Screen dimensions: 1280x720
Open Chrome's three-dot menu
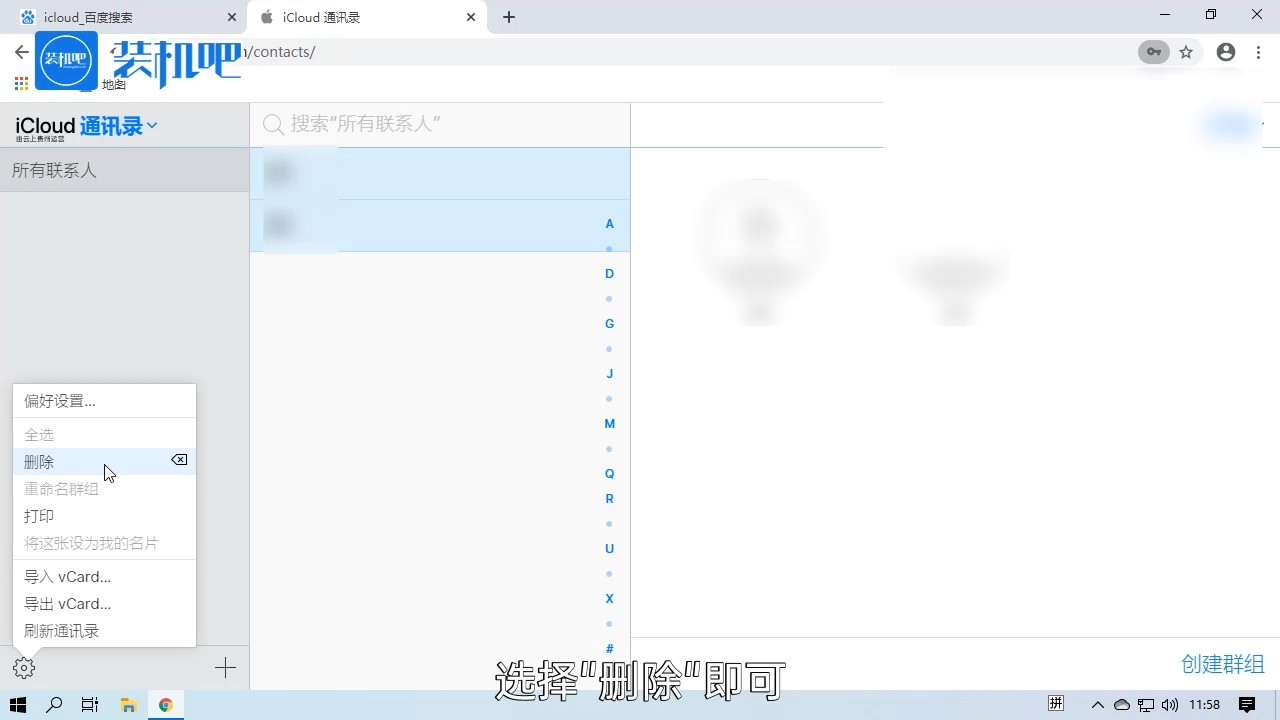pyautogui.click(x=1258, y=52)
